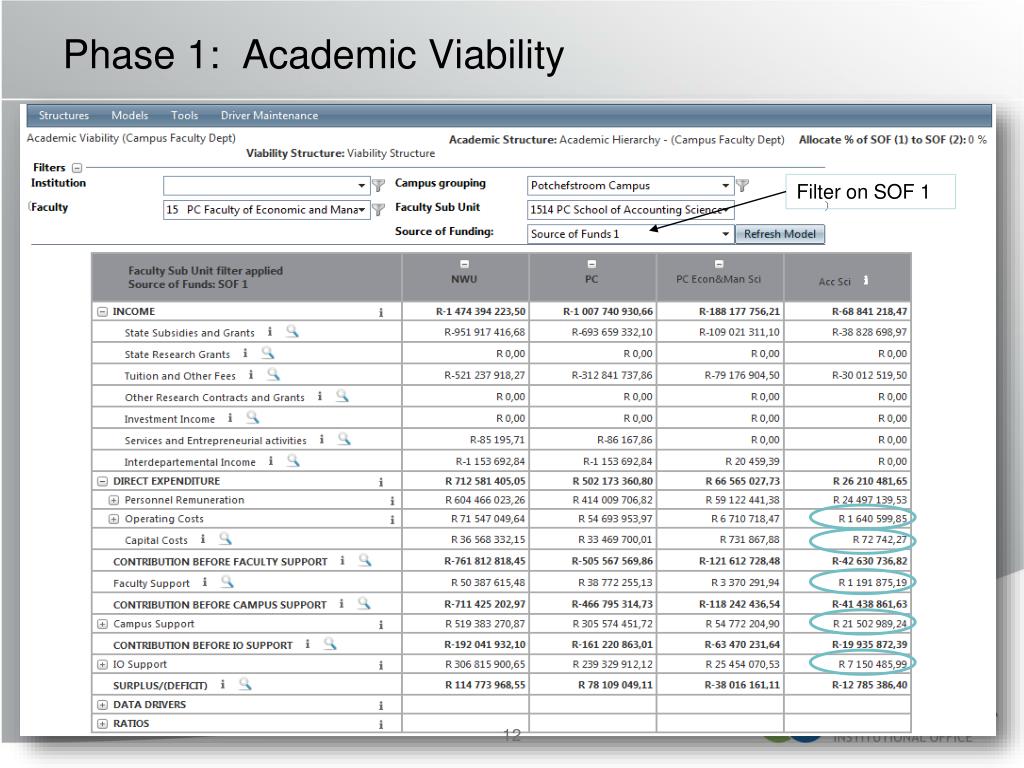Open the Faculty Sub Unit dropdown
The width and height of the screenshot is (1024, 768).
[630, 210]
